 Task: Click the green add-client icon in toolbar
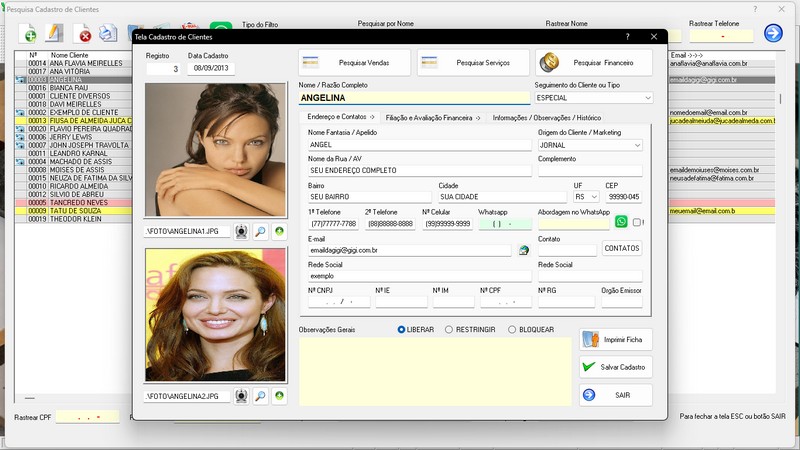pyautogui.click(x=30, y=35)
